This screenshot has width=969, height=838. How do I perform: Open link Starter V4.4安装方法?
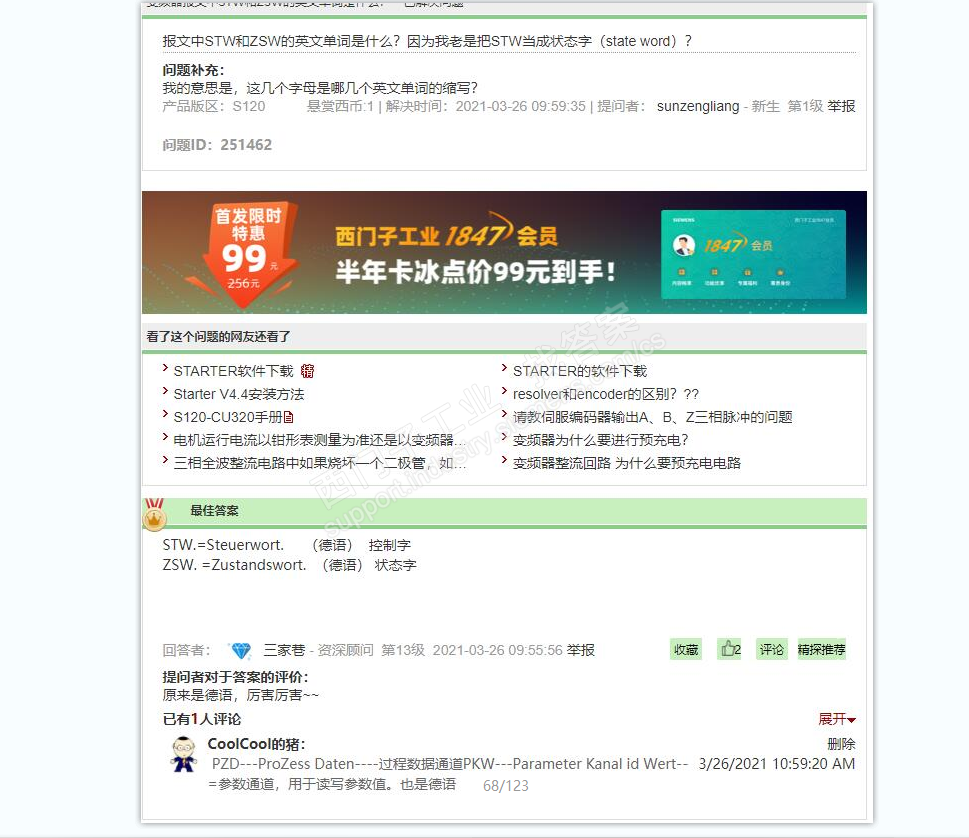pyautogui.click(x=239, y=394)
